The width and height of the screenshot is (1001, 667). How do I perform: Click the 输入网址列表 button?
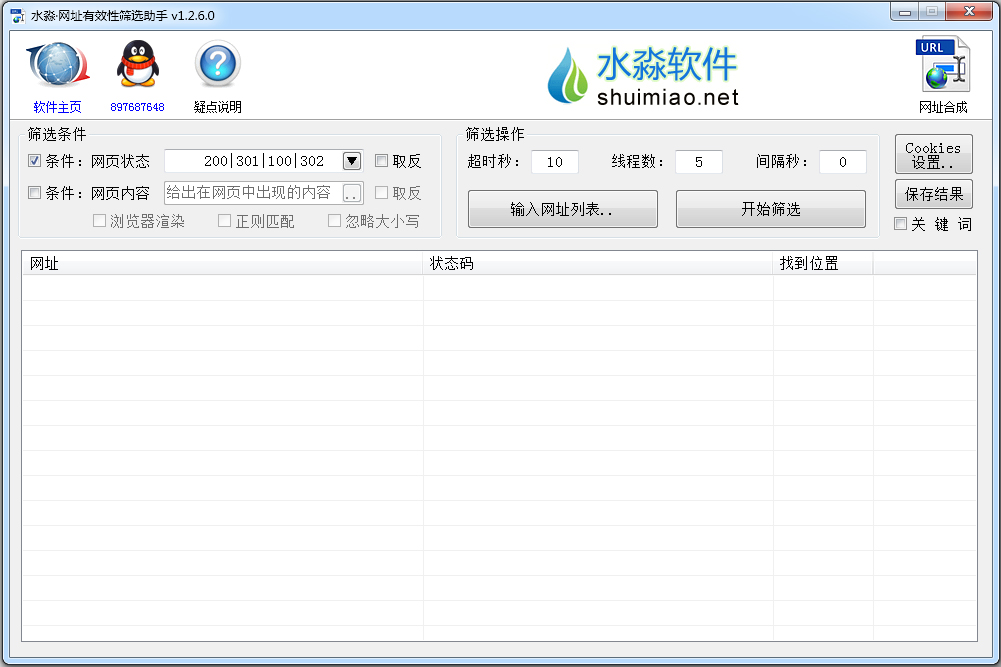[x=562, y=209]
